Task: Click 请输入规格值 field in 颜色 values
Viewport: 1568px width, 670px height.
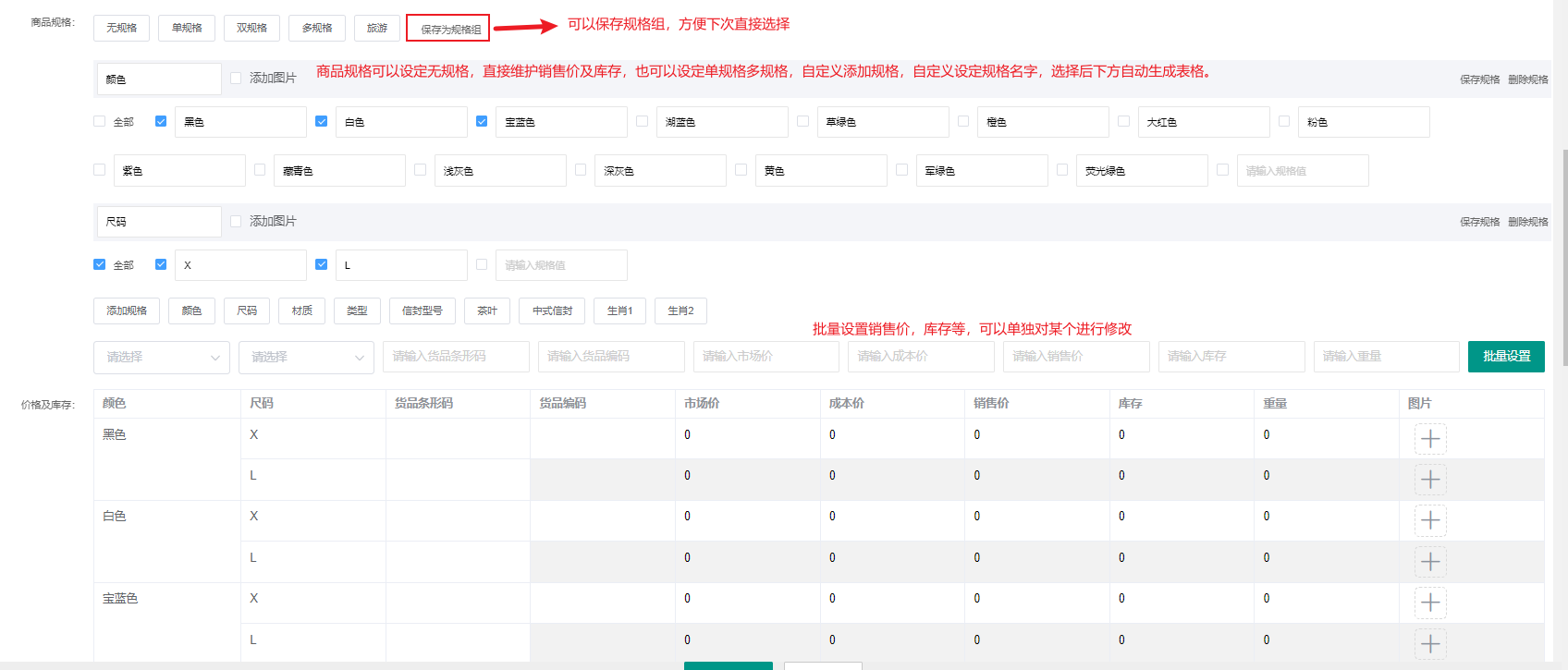Action: point(1303,171)
